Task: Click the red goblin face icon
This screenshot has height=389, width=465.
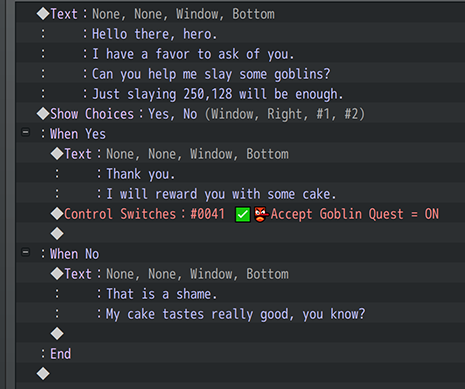Action: click(261, 214)
